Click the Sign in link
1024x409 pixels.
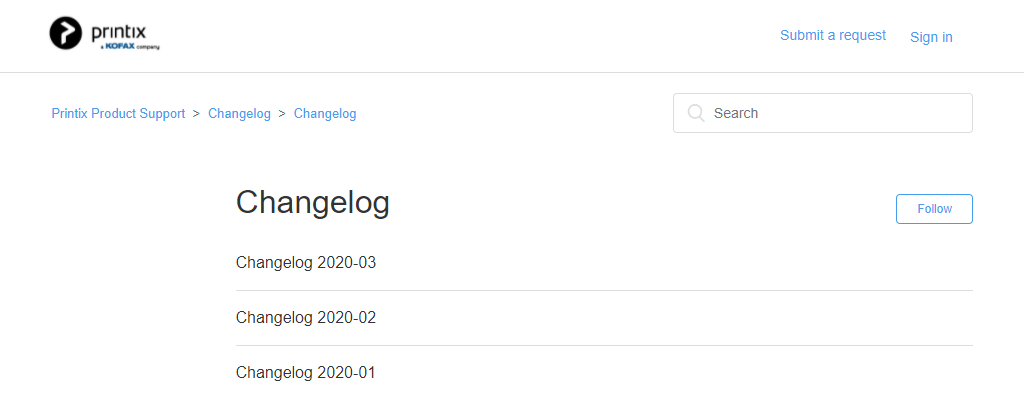click(931, 37)
